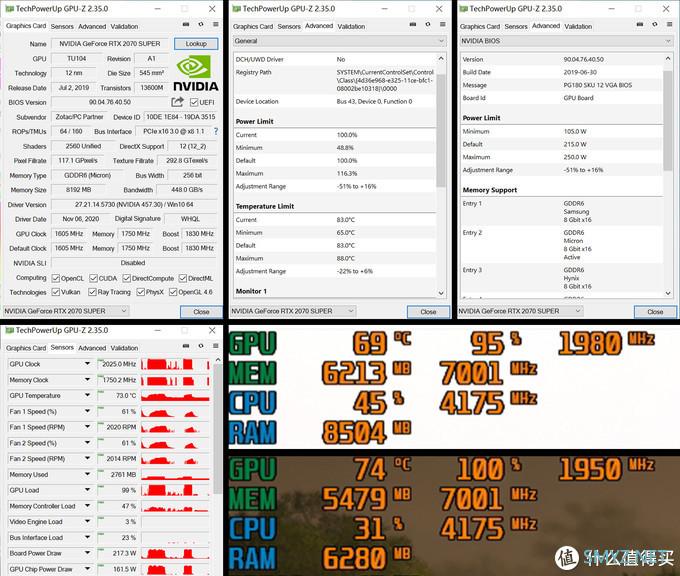Click the screenshot camera icon in Graphics Card window
This screenshot has width=680, height=576.
186,25
